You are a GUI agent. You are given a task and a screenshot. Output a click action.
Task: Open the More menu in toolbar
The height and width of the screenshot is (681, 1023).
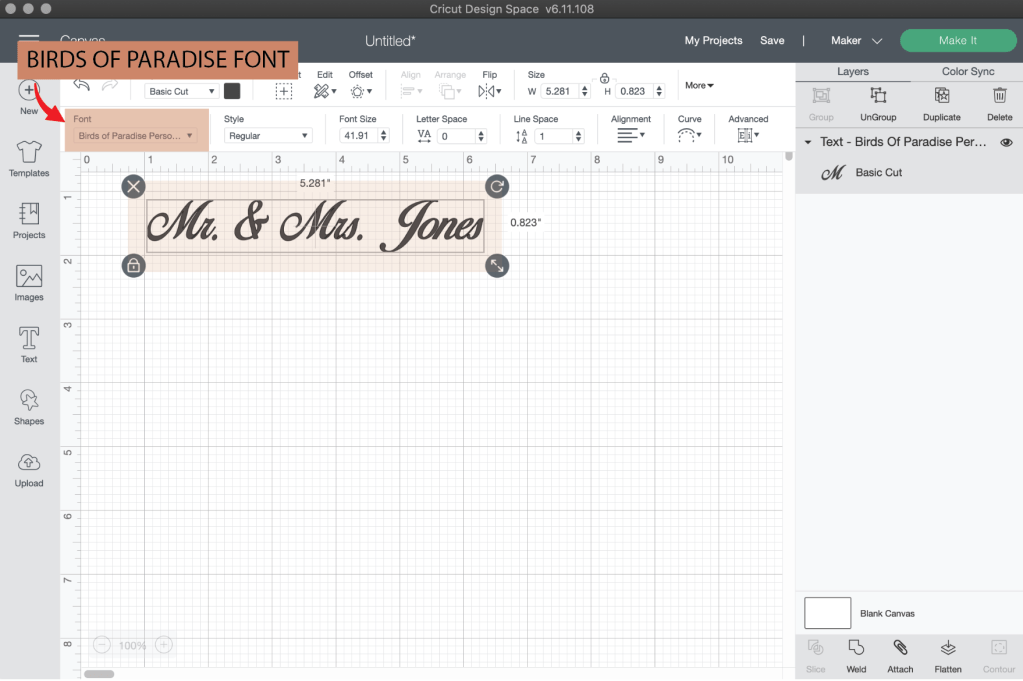coord(699,86)
